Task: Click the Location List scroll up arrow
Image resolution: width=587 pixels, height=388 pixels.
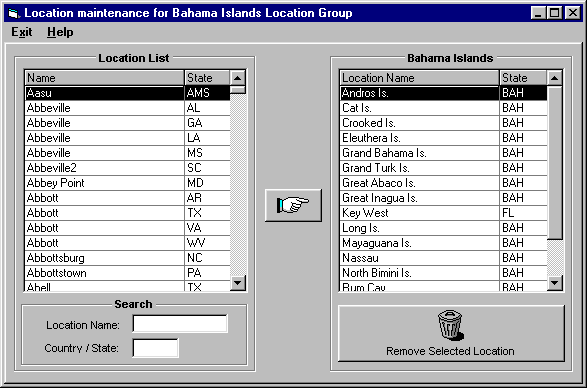Action: [x=238, y=78]
